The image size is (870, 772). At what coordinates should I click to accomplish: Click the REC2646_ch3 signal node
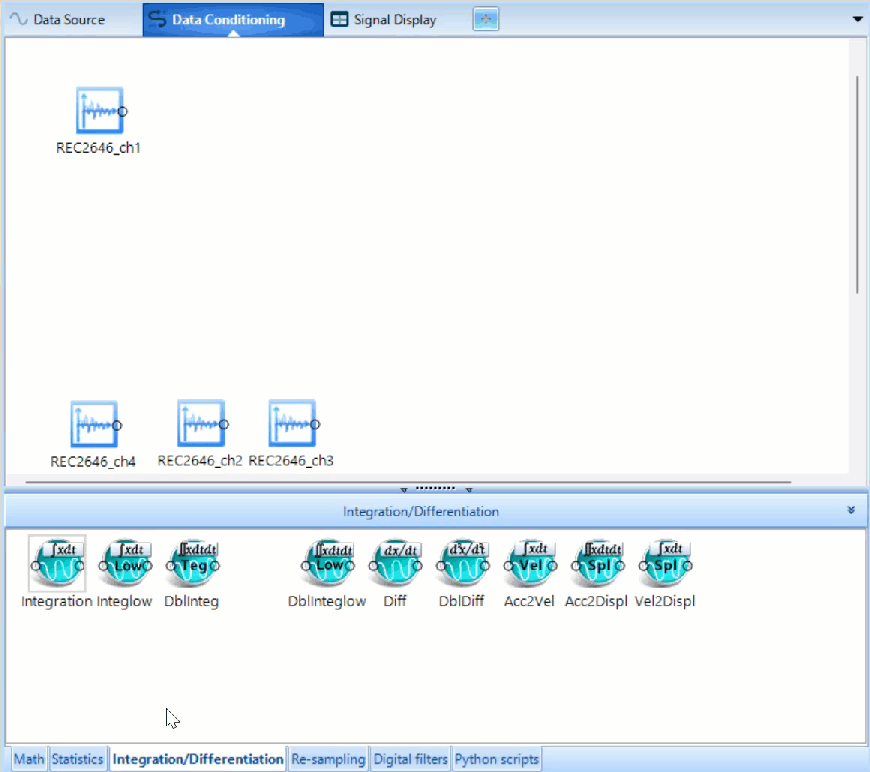pyautogui.click(x=292, y=424)
